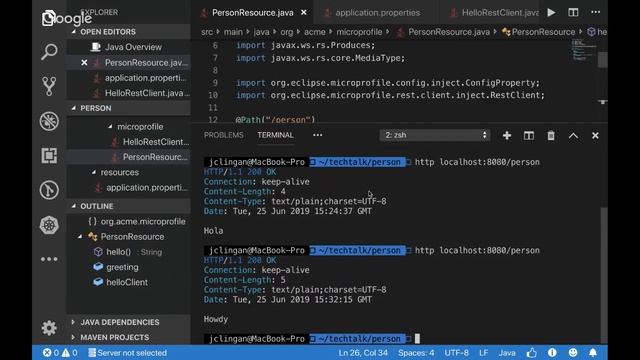Screen dimensions: 640x360
Task: Open the PROBLEMS panel tab
Action: [x=224, y=135]
